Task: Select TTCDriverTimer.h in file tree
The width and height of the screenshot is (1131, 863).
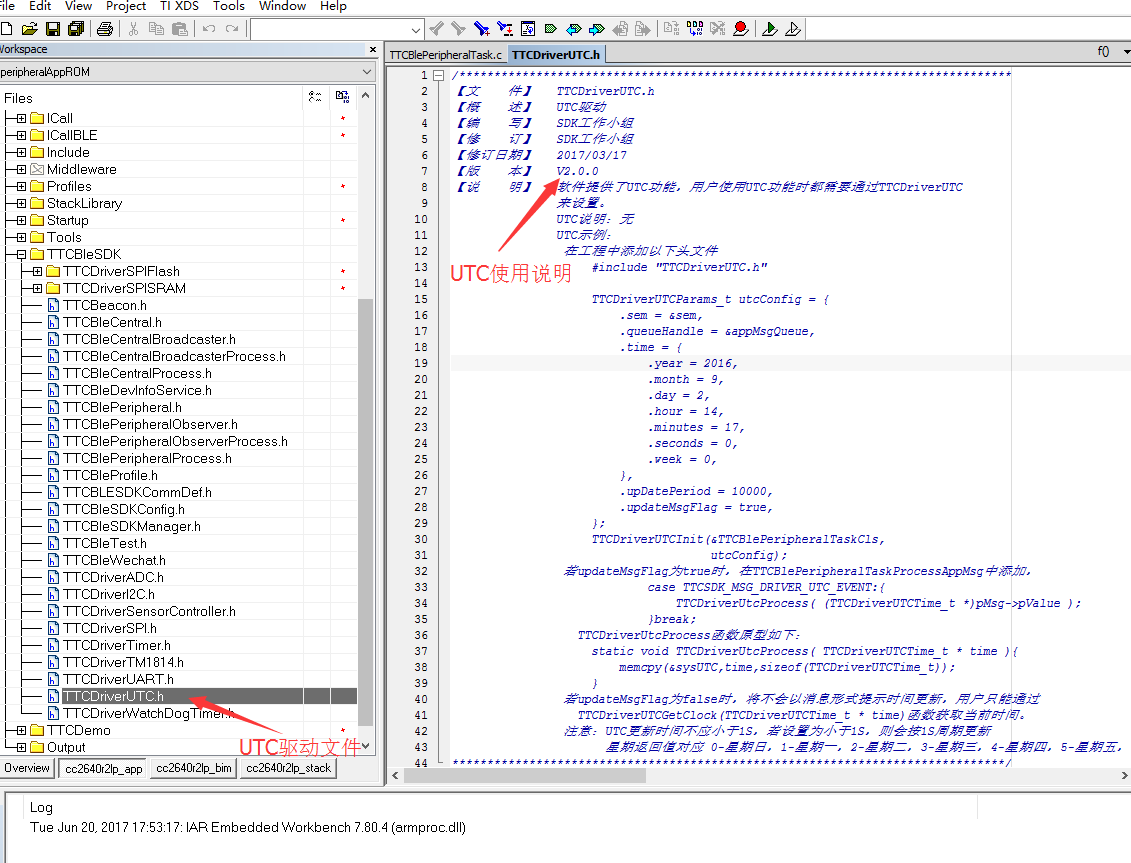Action: point(117,645)
